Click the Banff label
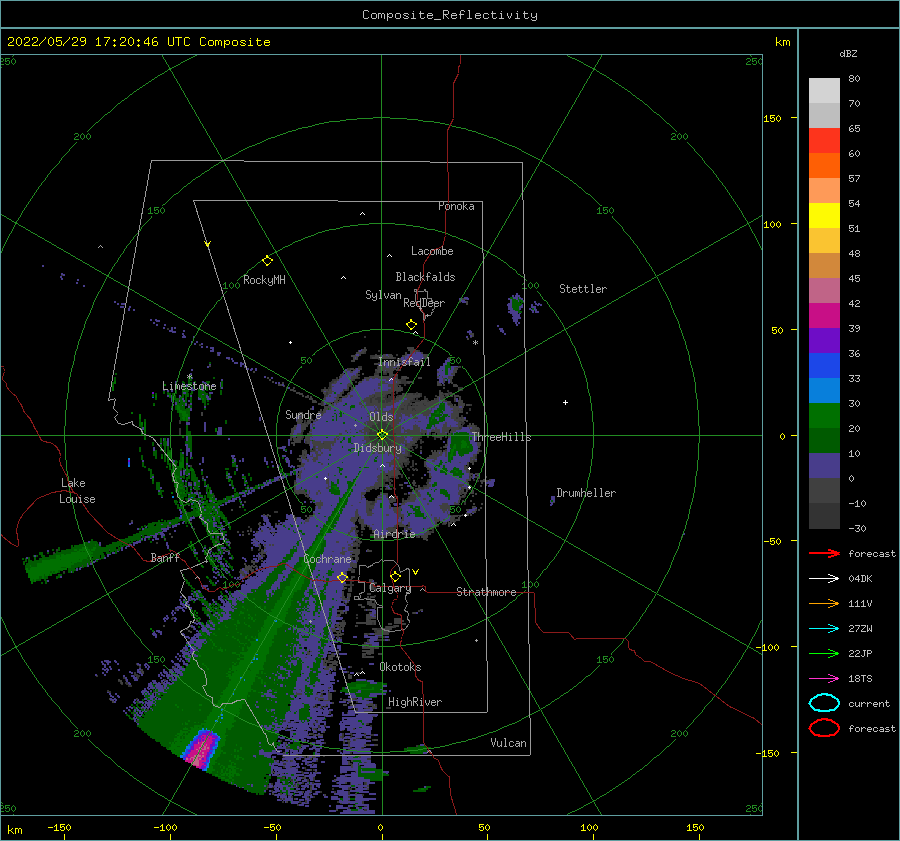This screenshot has width=900, height=841. (165, 557)
